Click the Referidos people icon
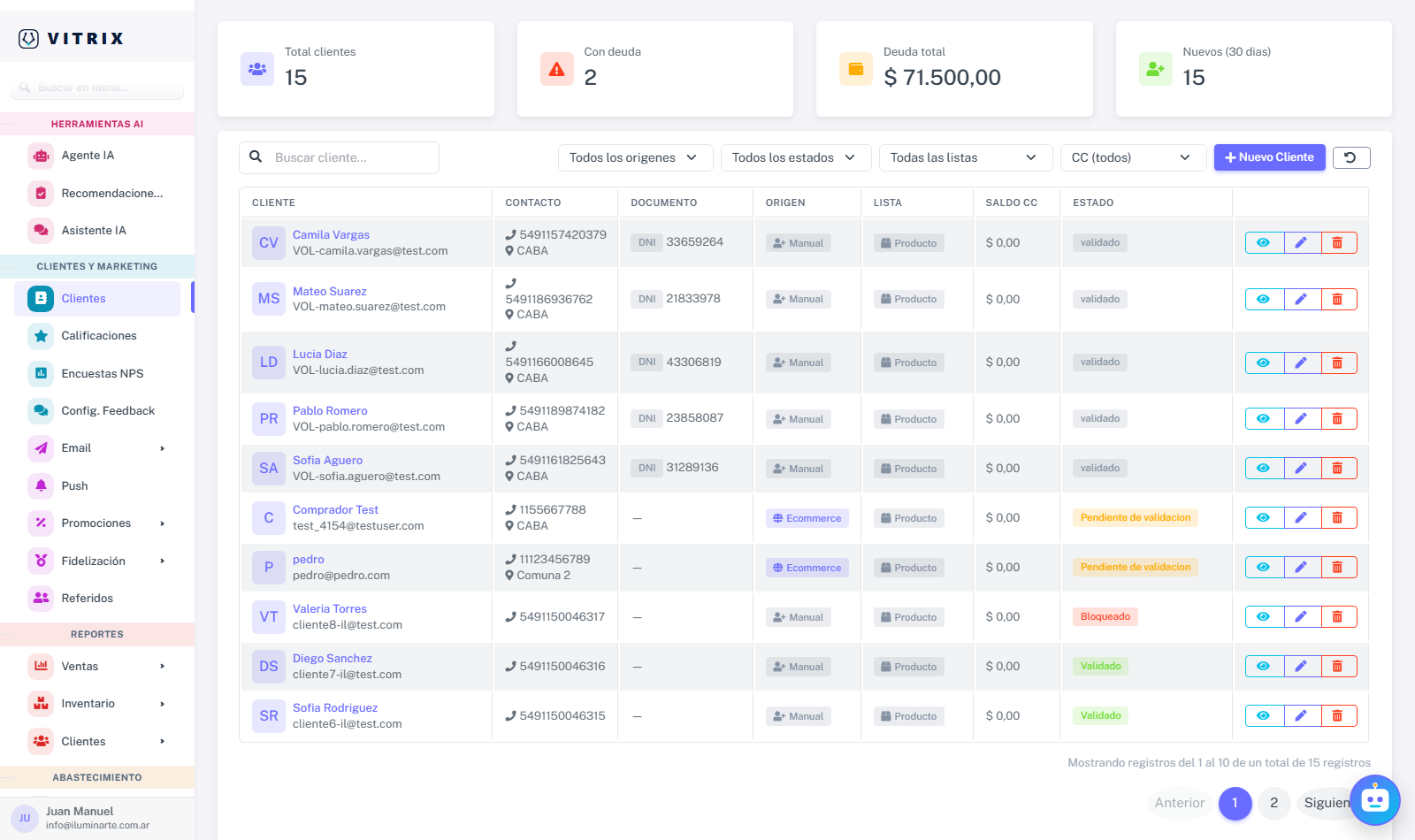Screen dimensions: 1415x840 [x=41, y=599]
